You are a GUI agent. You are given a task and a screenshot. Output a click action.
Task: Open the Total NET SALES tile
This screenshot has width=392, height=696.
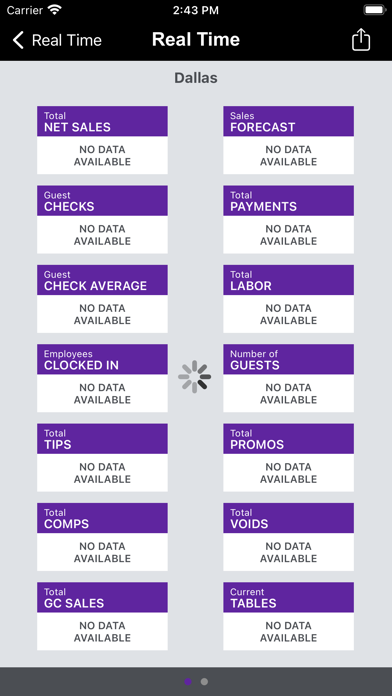[x=102, y=140]
